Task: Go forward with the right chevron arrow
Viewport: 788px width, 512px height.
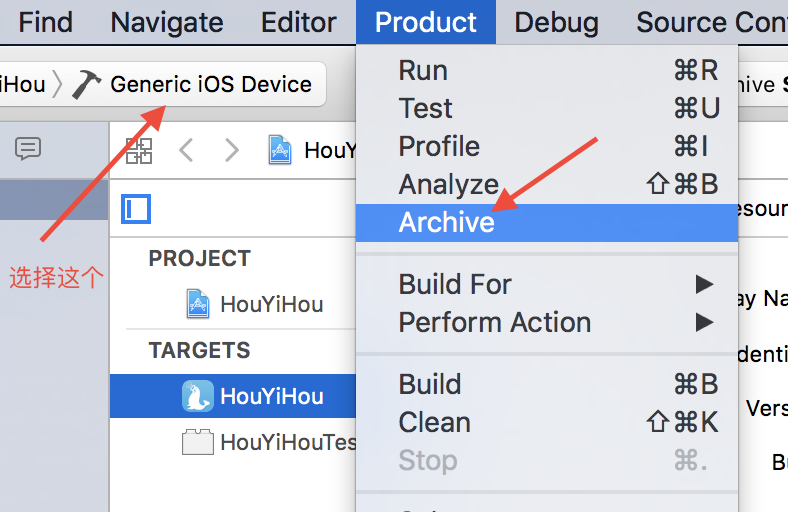Action: coord(232,151)
